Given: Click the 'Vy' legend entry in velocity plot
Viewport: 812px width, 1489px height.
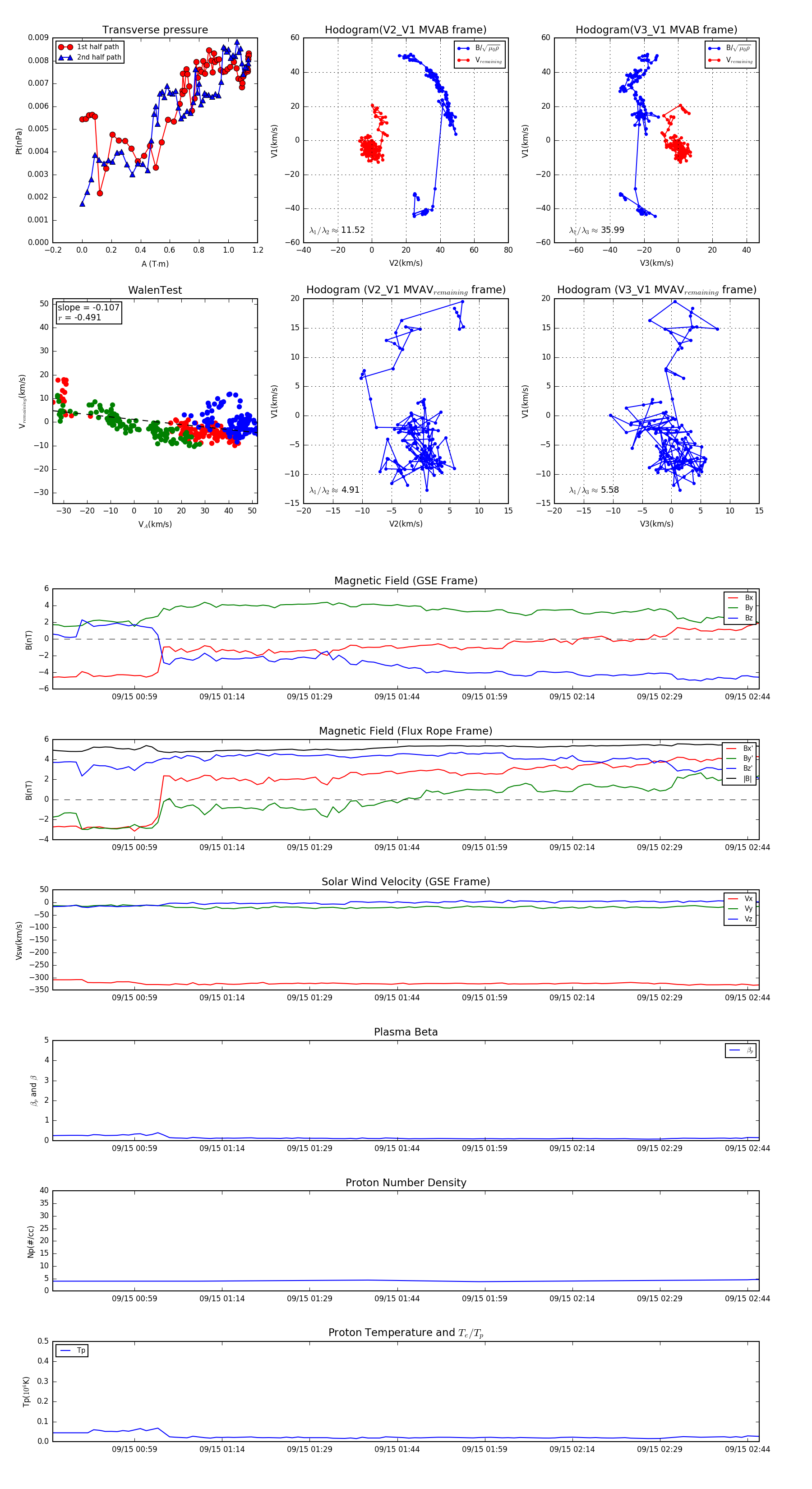Looking at the screenshot, I should pyautogui.click(x=740, y=909).
